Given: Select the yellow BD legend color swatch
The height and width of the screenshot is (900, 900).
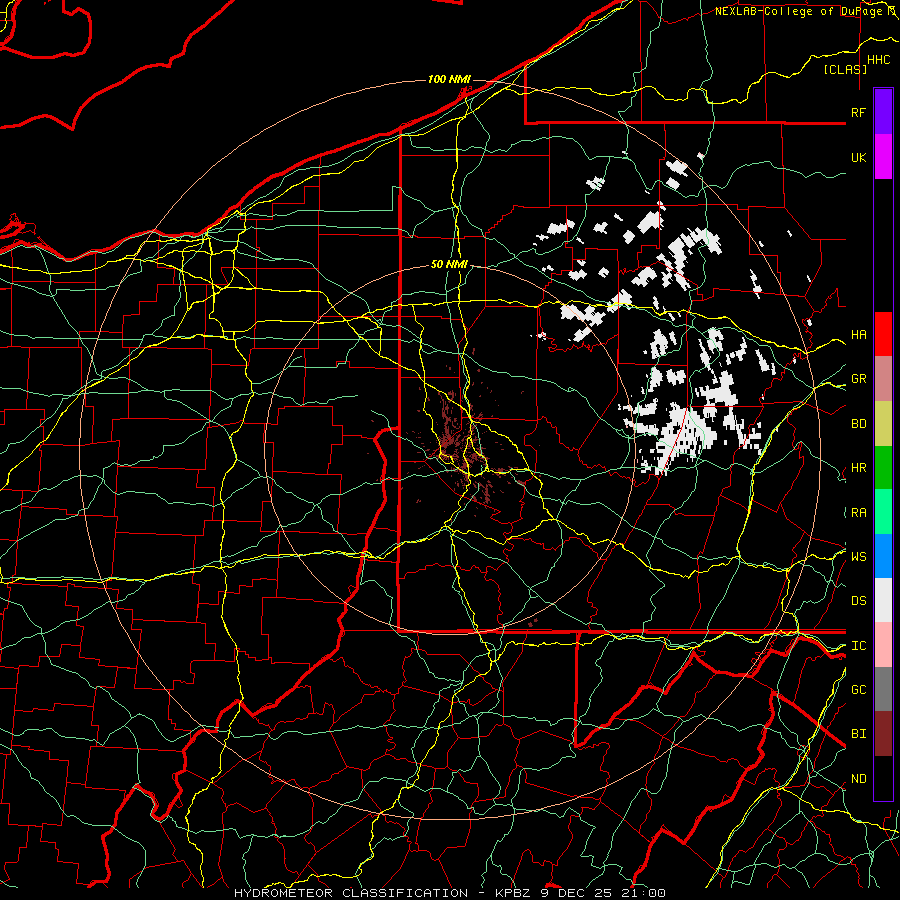Looking at the screenshot, I should (x=883, y=423).
